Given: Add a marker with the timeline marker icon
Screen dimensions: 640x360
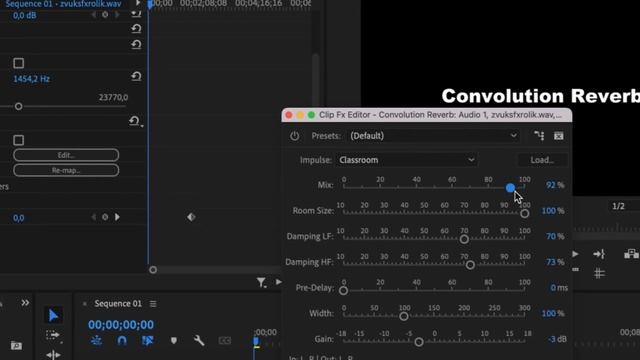Looking at the screenshot, I should pyautogui.click(x=174, y=340).
